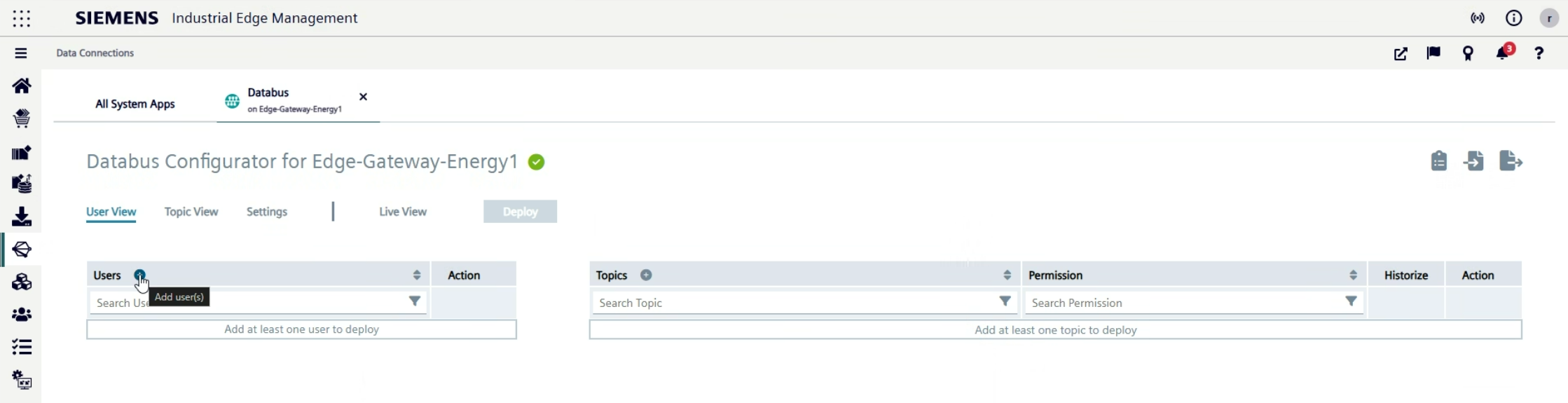1568x403 pixels.
Task: Close the Databus tab
Action: pos(363,97)
